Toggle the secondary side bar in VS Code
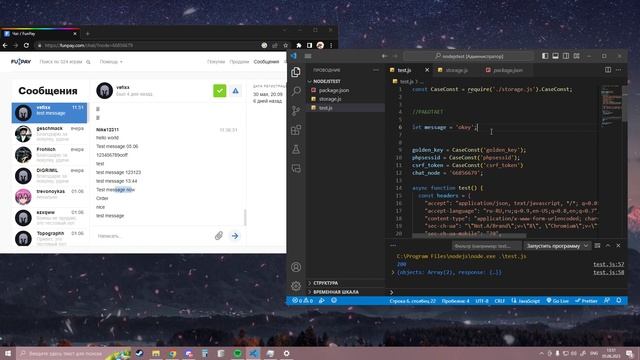 tap(566, 56)
